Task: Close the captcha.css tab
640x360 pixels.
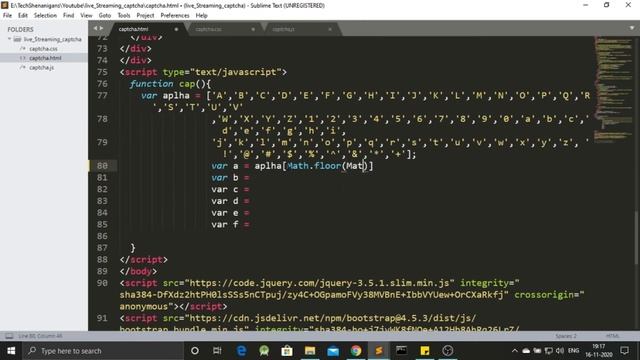Action: point(253,29)
